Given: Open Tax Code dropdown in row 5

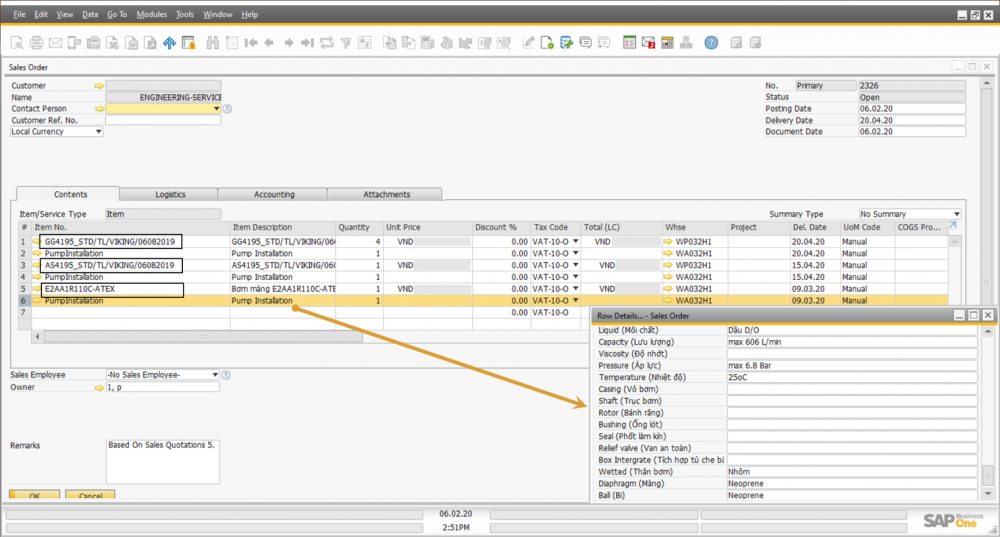Looking at the screenshot, I should point(575,289).
